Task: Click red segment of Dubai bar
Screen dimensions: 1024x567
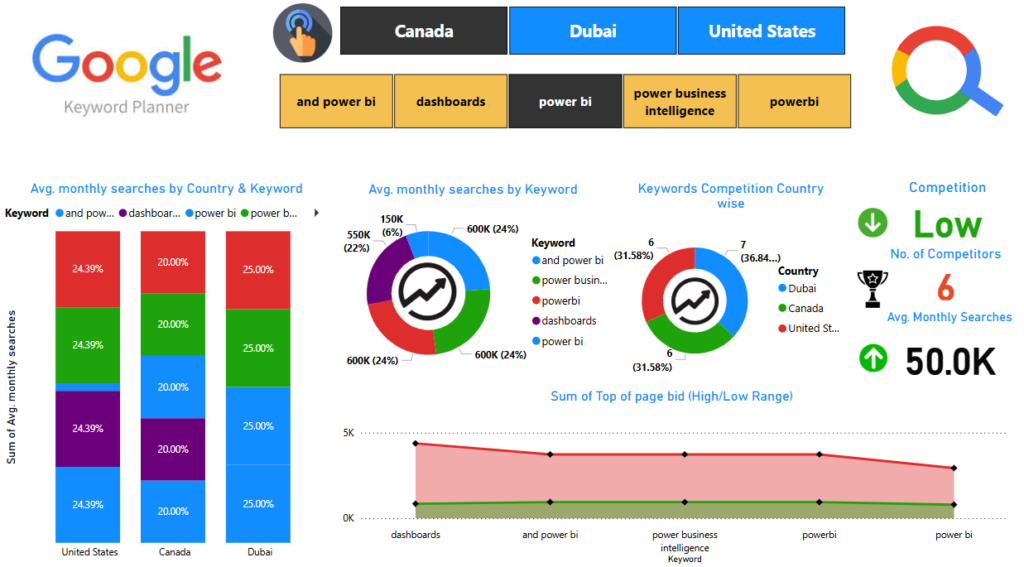Action: (258, 270)
